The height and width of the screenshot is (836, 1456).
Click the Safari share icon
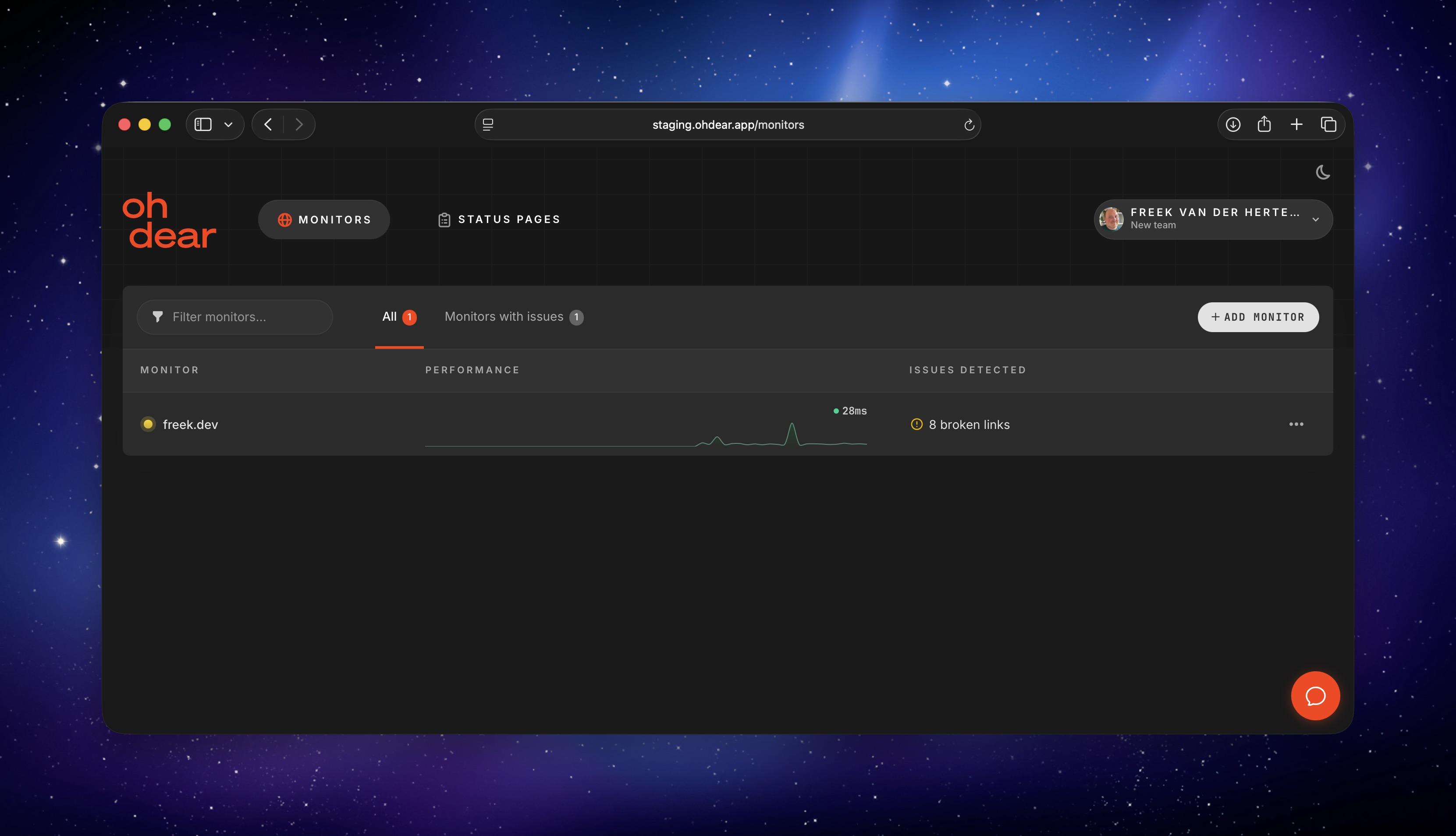tap(1264, 124)
